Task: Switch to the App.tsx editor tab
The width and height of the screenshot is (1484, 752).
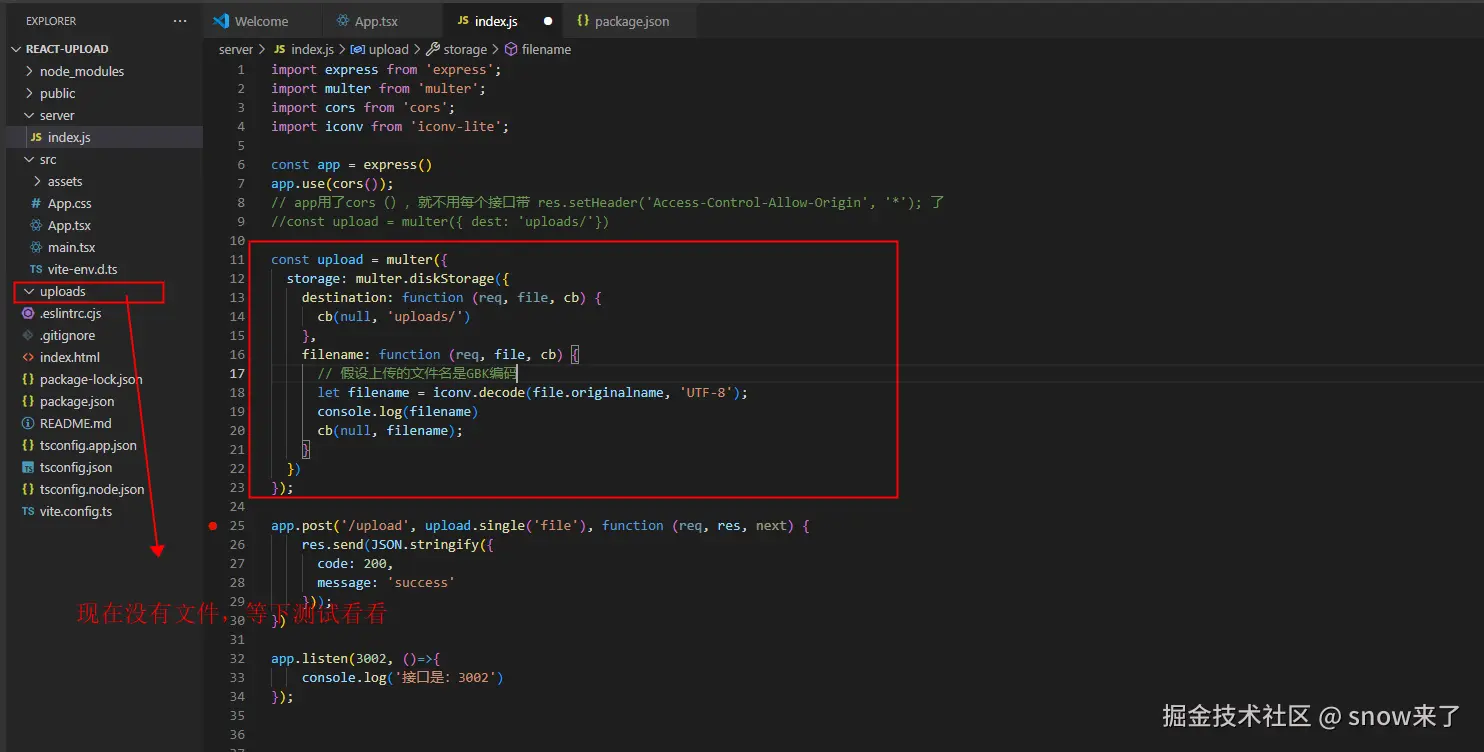Action: pyautogui.click(x=382, y=21)
